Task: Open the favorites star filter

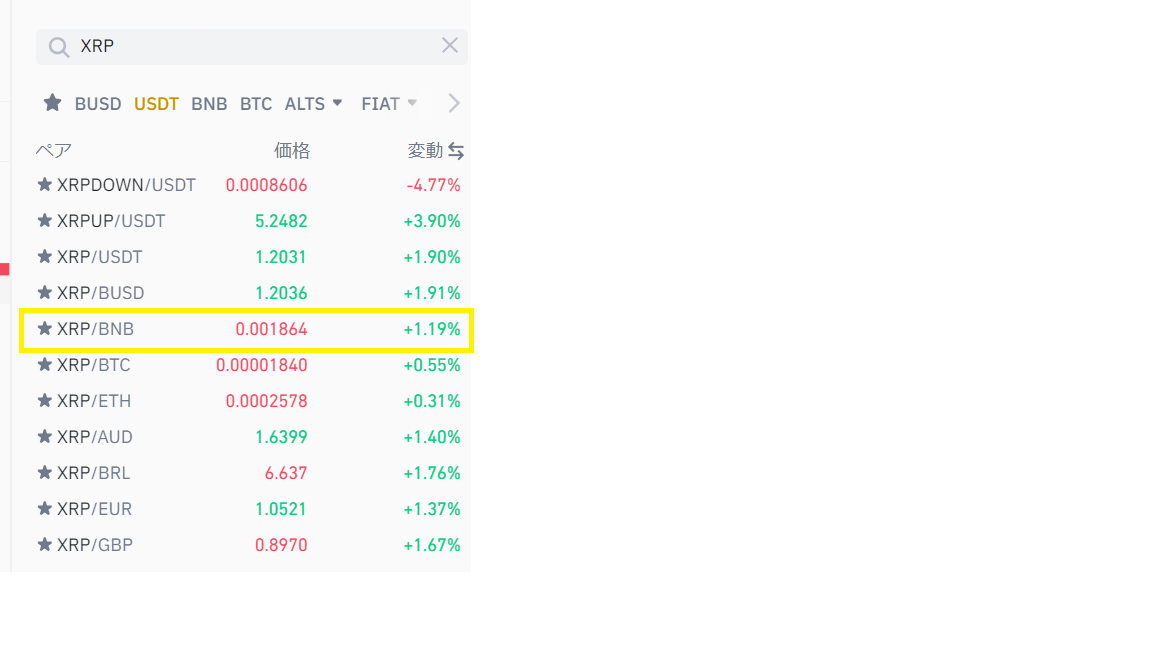Action: [x=53, y=103]
